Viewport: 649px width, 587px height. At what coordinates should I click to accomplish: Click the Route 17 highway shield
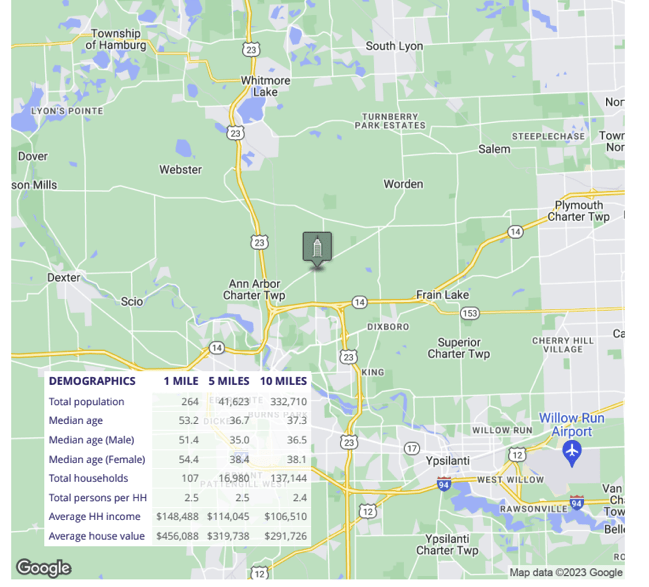tap(411, 448)
